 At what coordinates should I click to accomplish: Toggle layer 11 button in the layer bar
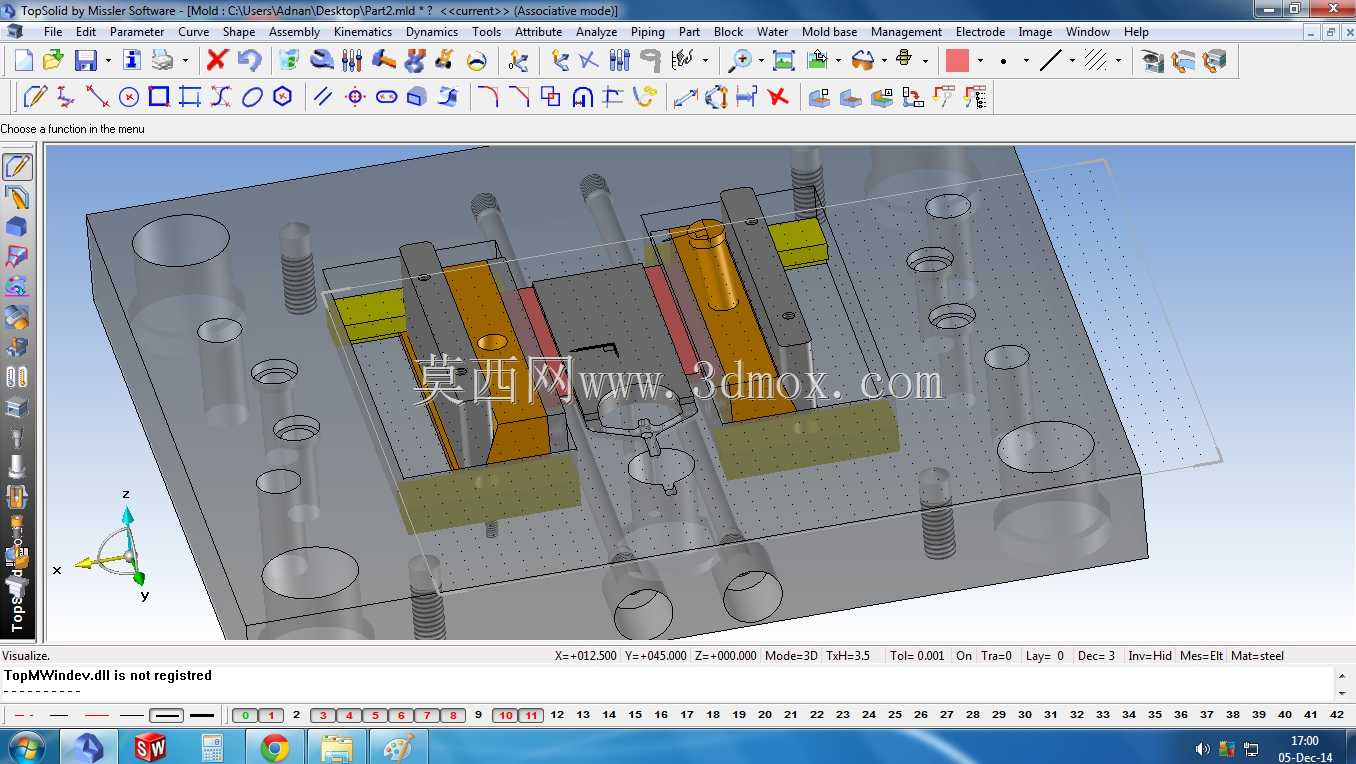(x=531, y=715)
